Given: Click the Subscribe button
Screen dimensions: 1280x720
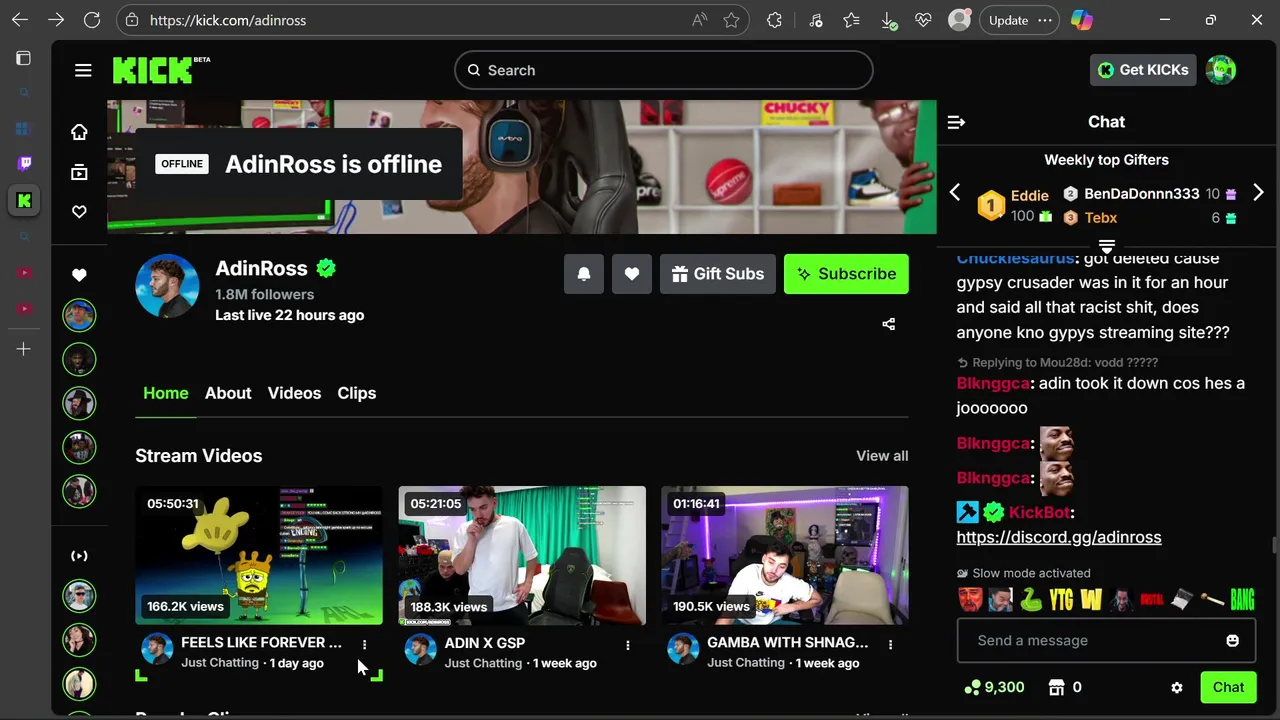Looking at the screenshot, I should coord(846,274).
